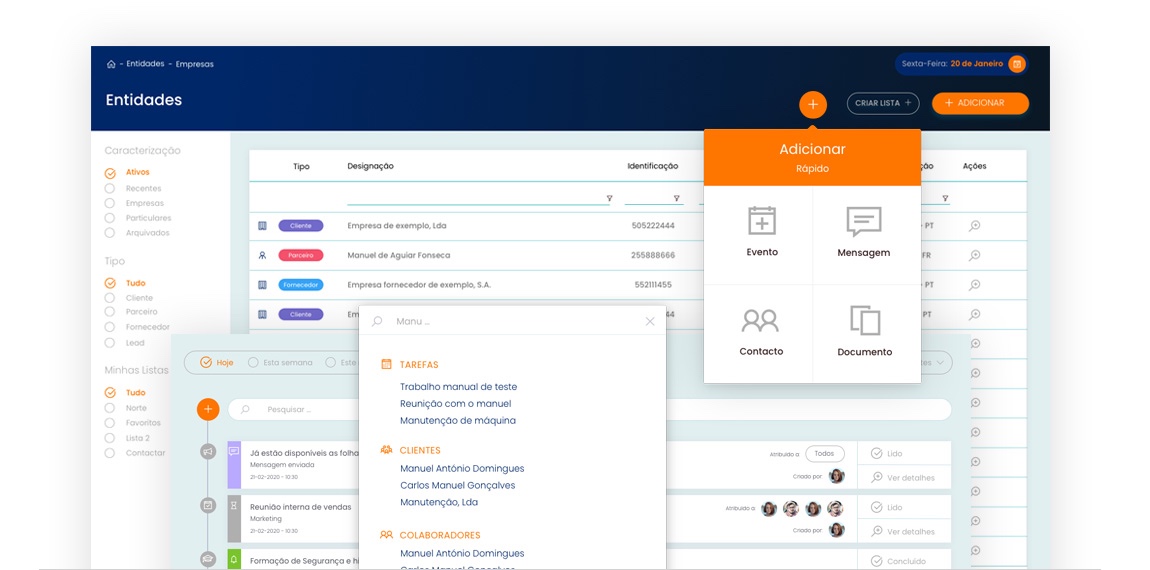Click filter icon under Designação column
Viewport: 1150px width, 570px height.
(x=609, y=198)
